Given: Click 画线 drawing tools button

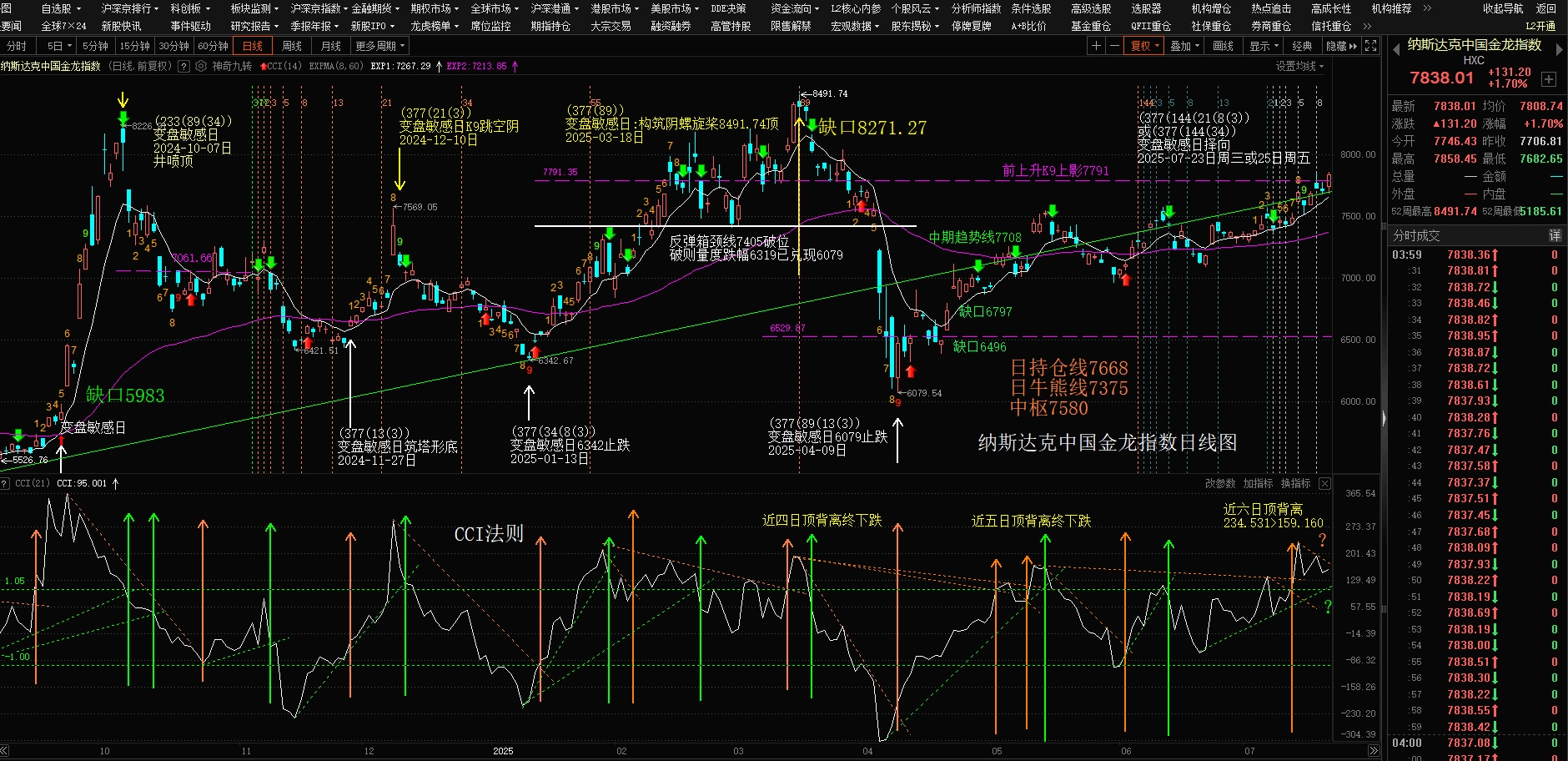Looking at the screenshot, I should coord(1223,46).
